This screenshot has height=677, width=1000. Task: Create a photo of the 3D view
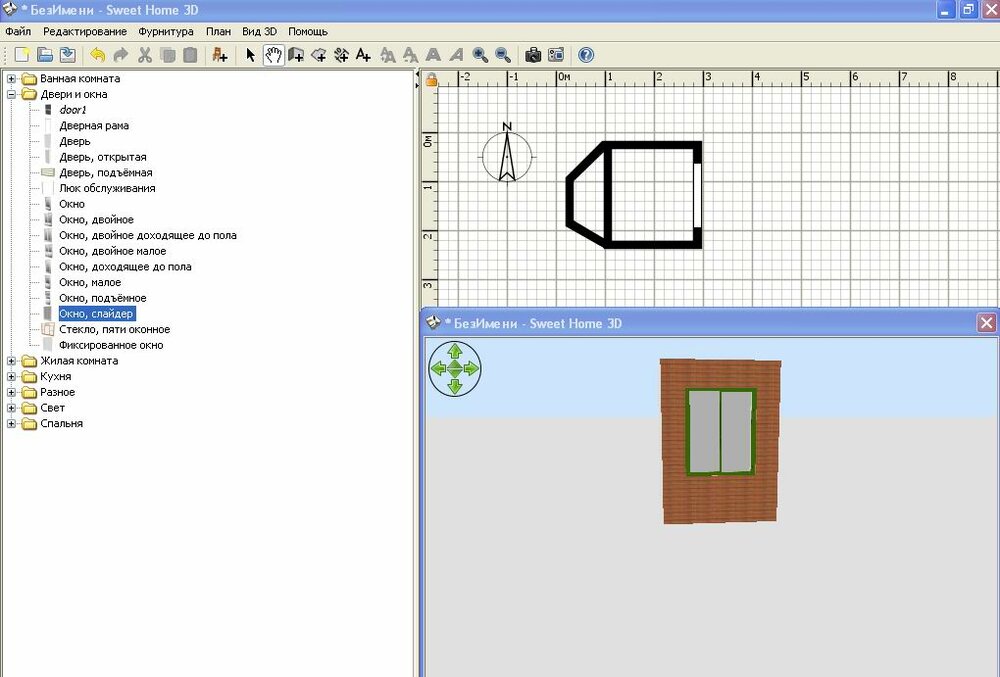532,55
